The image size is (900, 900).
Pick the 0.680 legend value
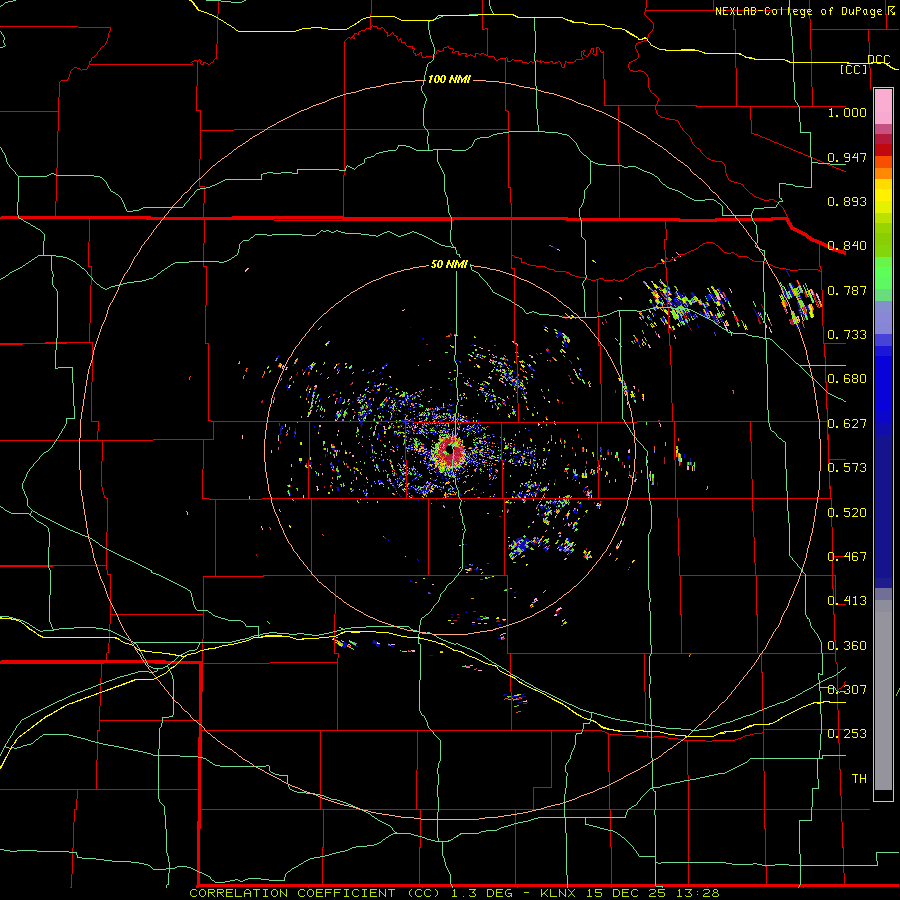847,379
